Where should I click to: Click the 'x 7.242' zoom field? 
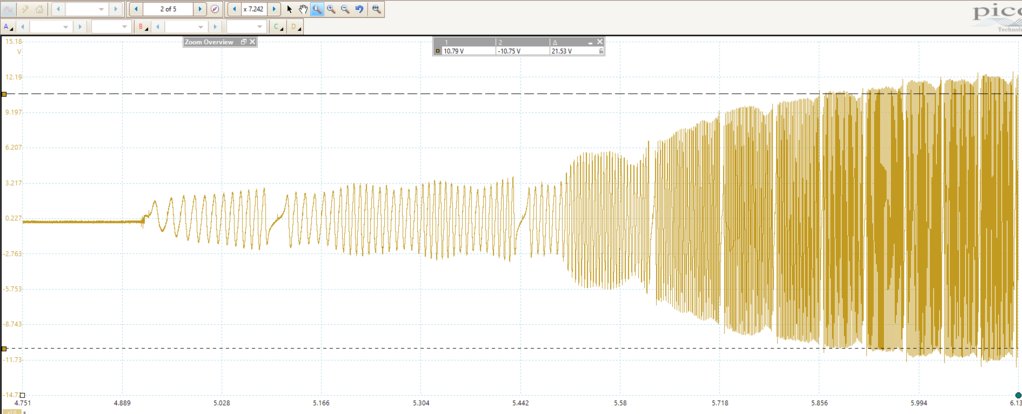[254, 9]
